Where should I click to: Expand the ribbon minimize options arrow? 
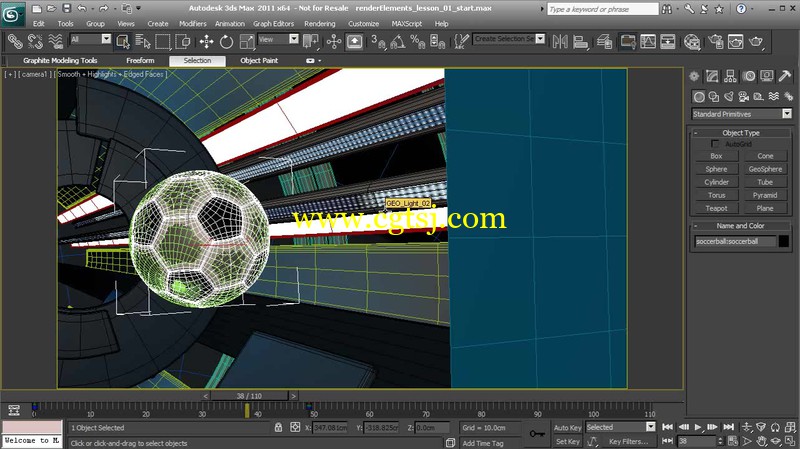click(320, 61)
